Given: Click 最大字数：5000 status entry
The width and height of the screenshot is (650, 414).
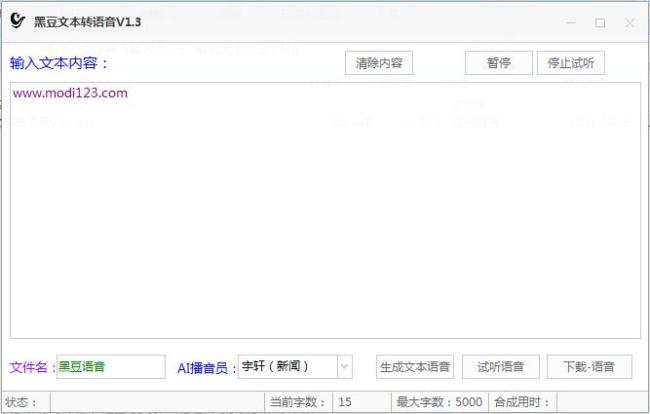Looking at the screenshot, I should pos(439,402).
